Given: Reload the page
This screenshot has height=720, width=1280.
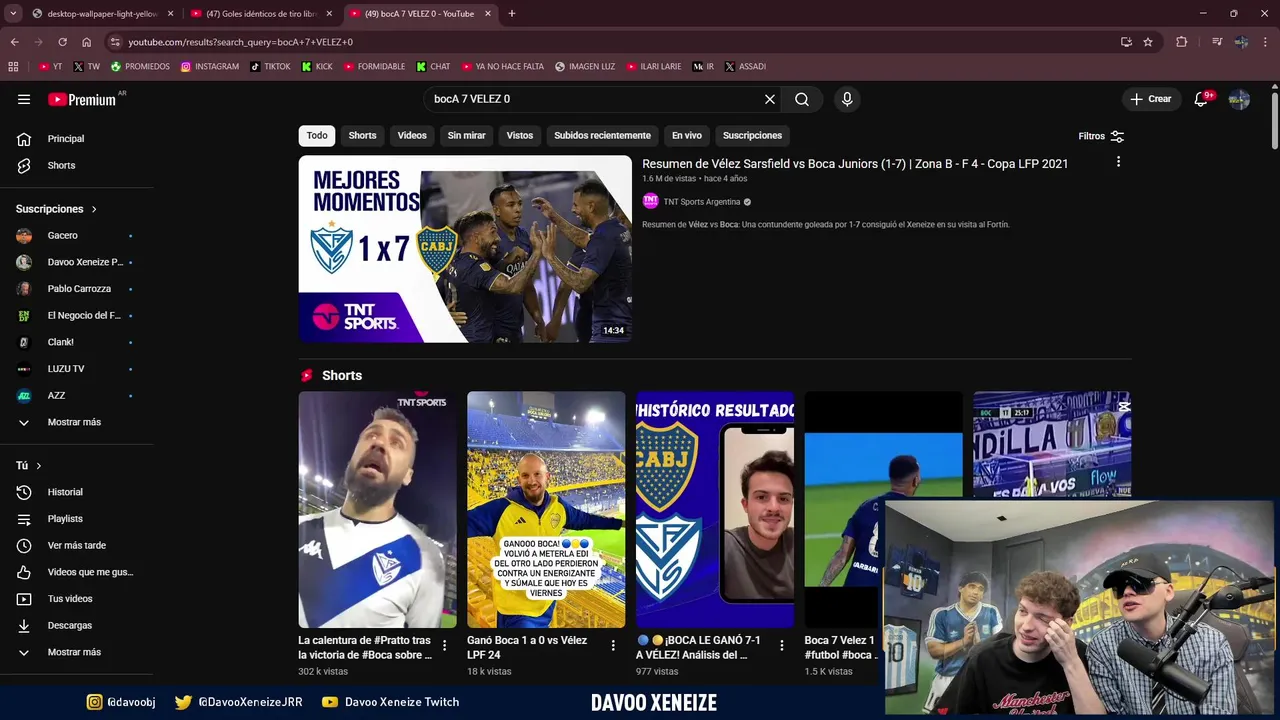Looking at the screenshot, I should pos(62,42).
